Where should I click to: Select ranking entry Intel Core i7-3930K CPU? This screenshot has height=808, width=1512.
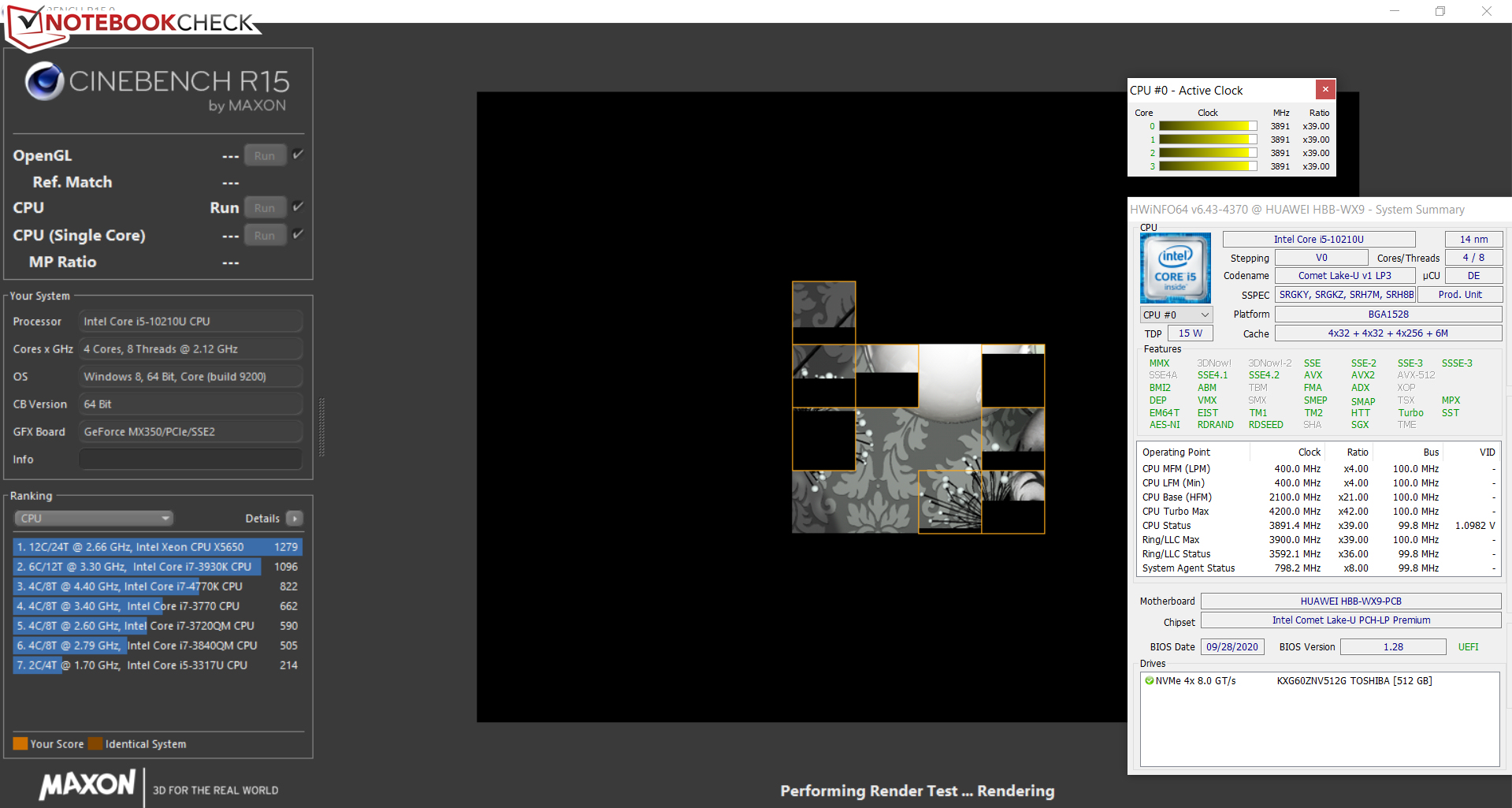[x=158, y=566]
